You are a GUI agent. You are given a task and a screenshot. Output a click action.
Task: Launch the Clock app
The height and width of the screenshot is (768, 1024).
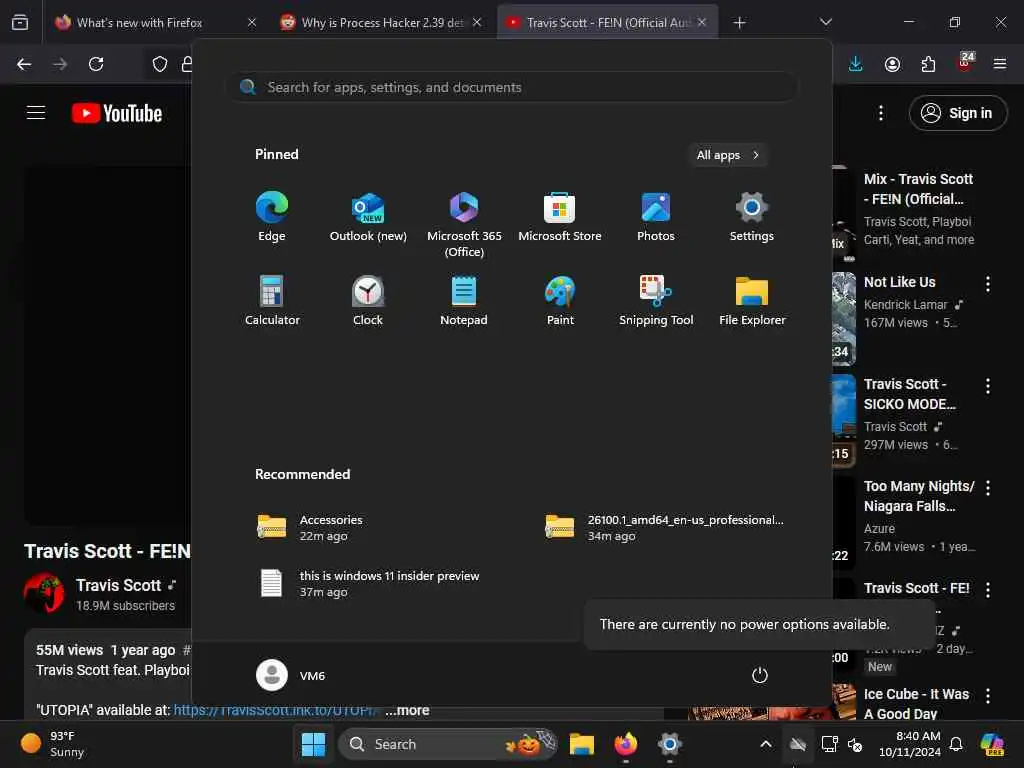point(368,300)
